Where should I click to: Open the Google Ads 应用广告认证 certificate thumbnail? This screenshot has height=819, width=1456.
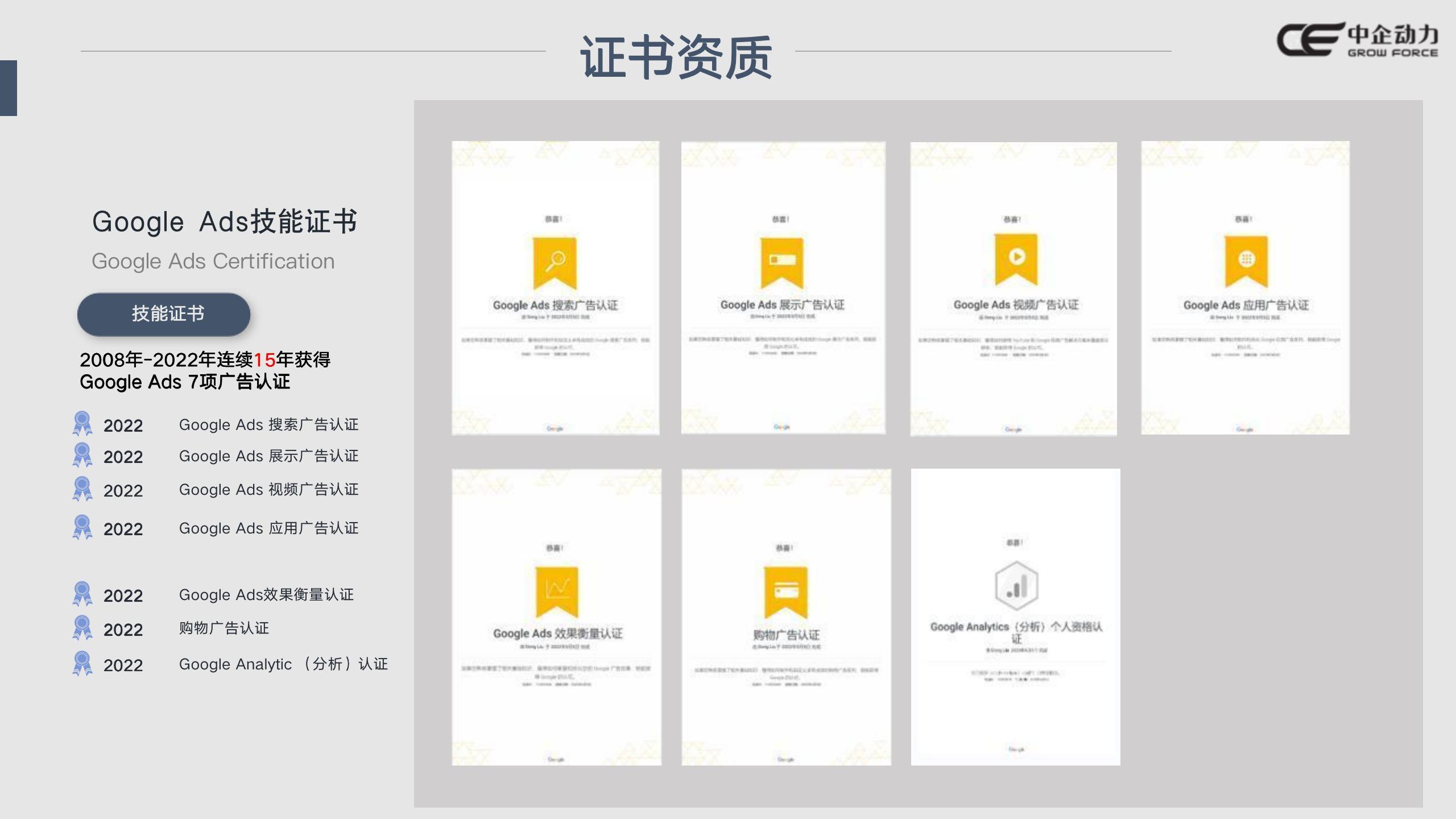1245,288
